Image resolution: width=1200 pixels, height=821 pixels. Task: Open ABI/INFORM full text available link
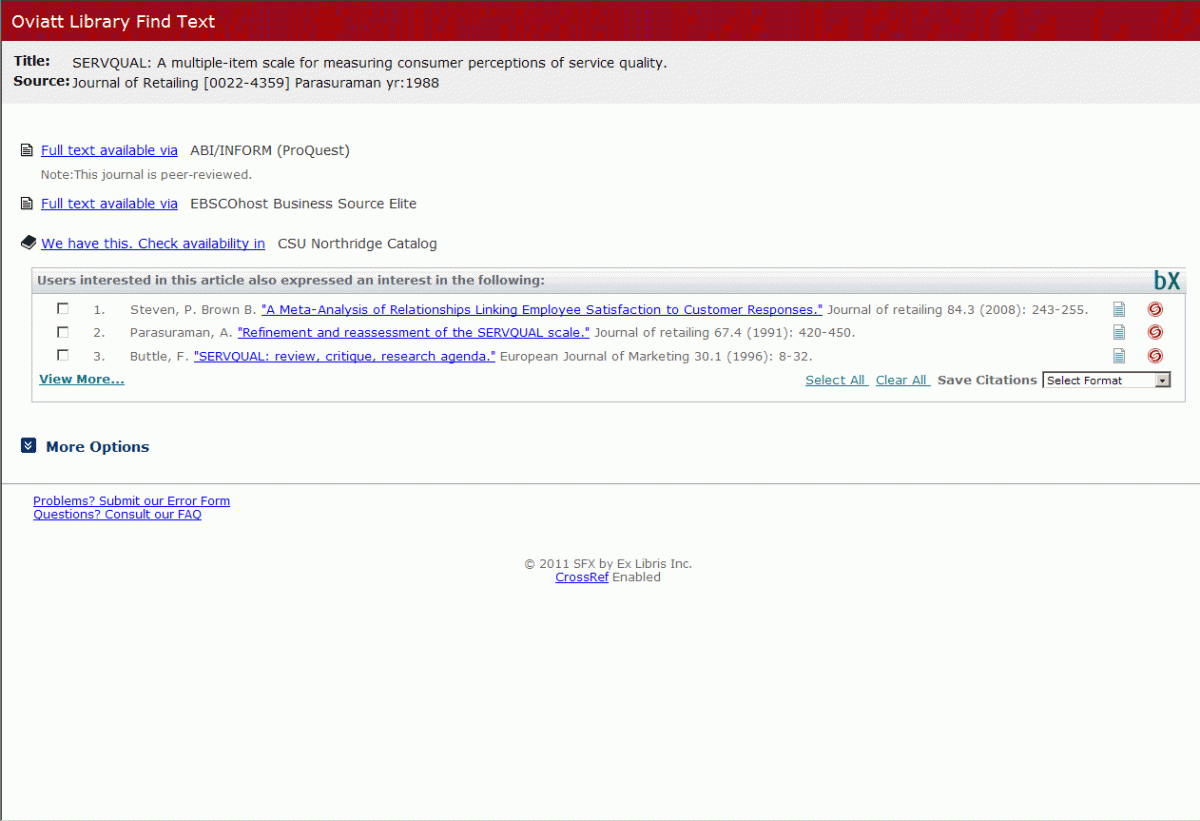[109, 150]
